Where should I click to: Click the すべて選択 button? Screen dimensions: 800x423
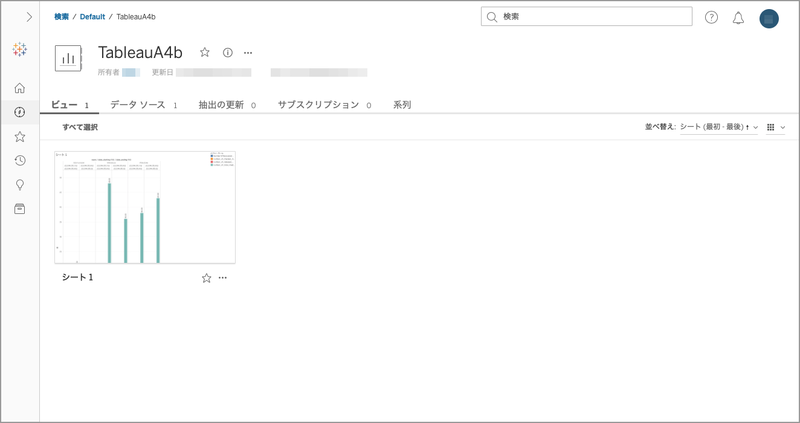click(x=80, y=127)
